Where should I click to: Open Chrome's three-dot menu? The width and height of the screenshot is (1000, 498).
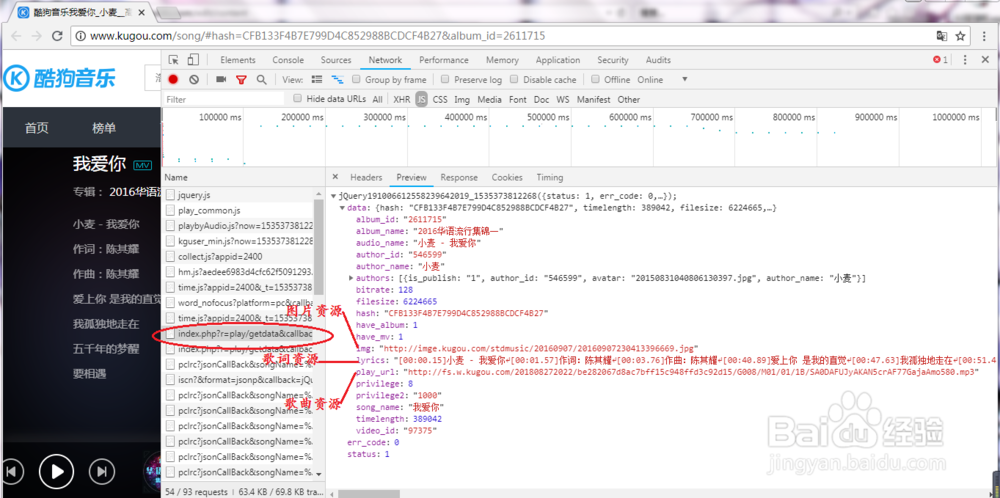click(983, 36)
